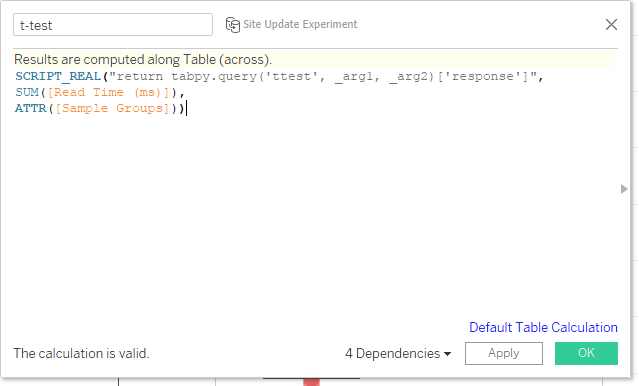Image resolution: width=639 pixels, height=386 pixels.
Task: Click the 'Results are computed along Table (across).' message
Action: pos(143,60)
